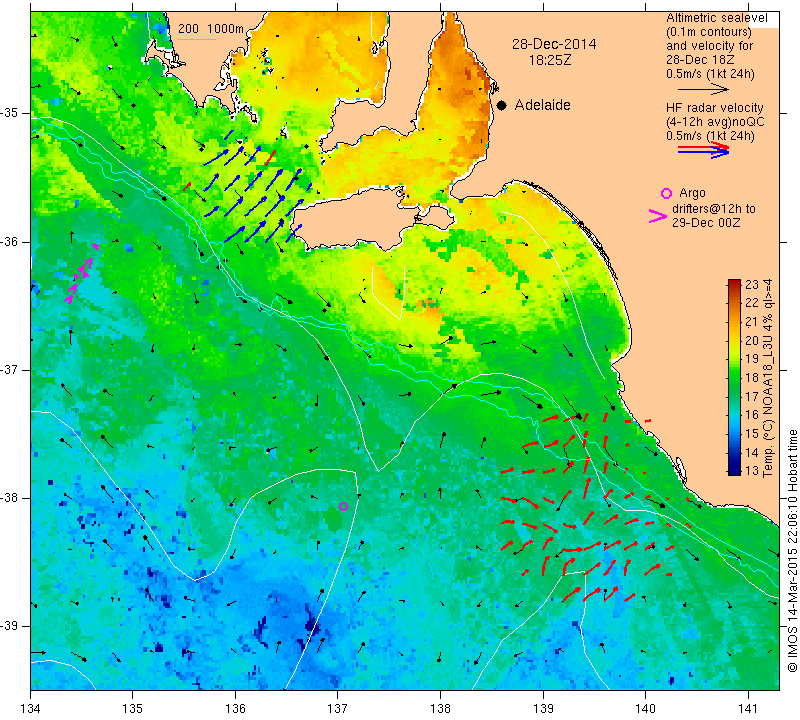Click the 'Altimetric sealevel' legend heading
The height and width of the screenshot is (720, 800).
tap(717, 18)
